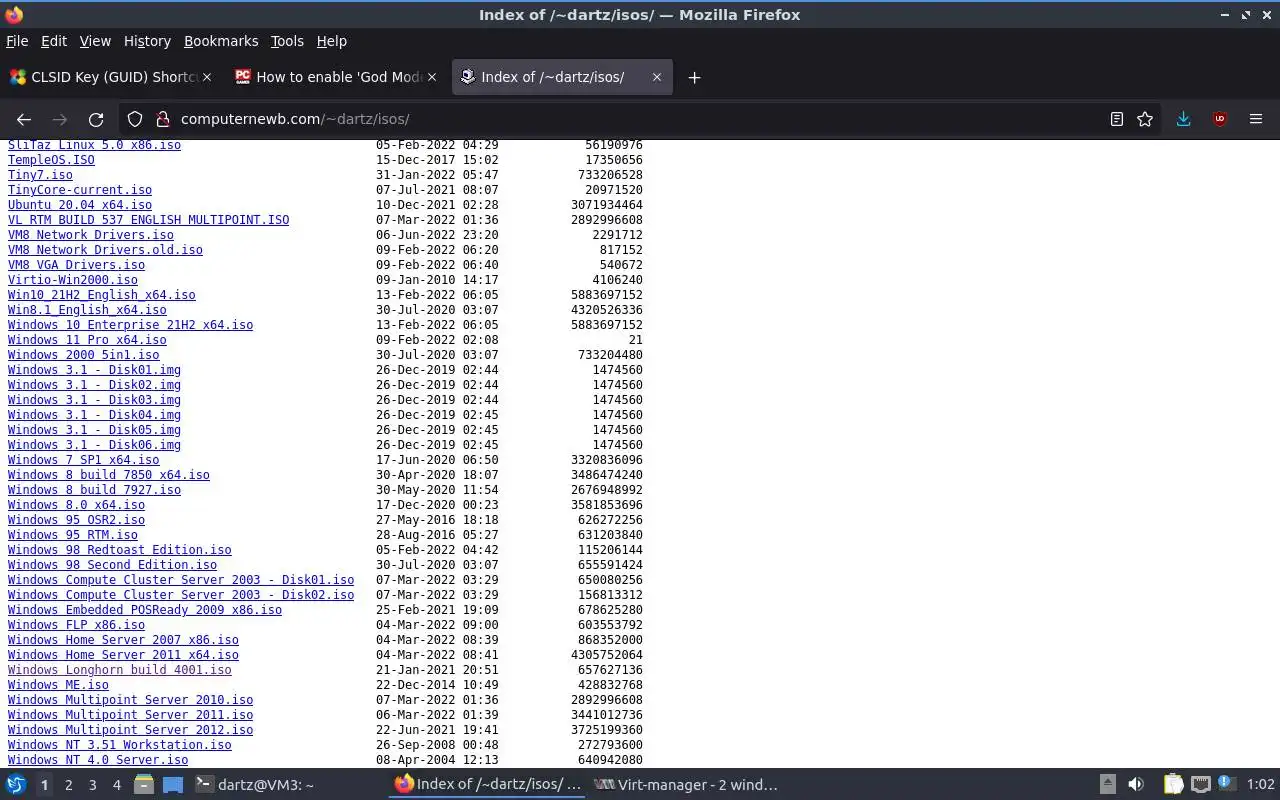
Task: Go forward to the next page
Action: pos(60,119)
